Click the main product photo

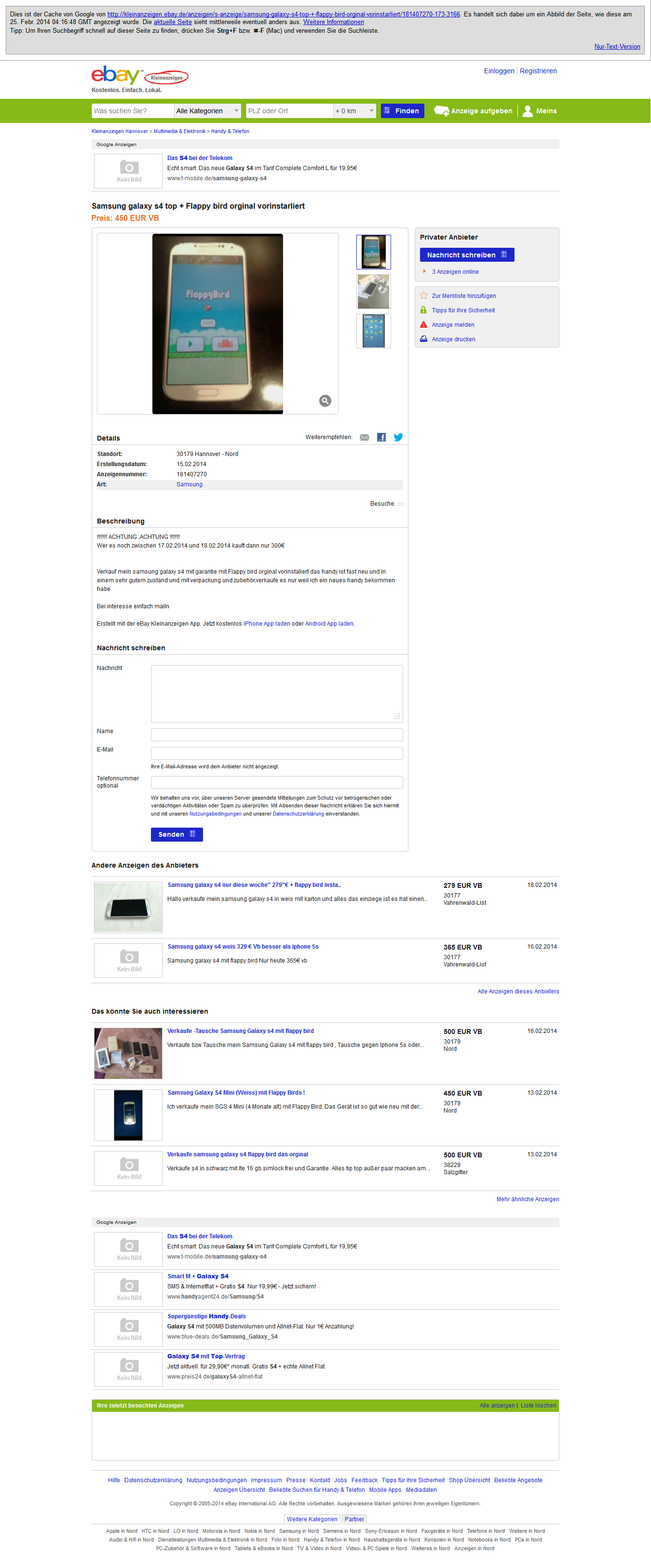pos(217,324)
